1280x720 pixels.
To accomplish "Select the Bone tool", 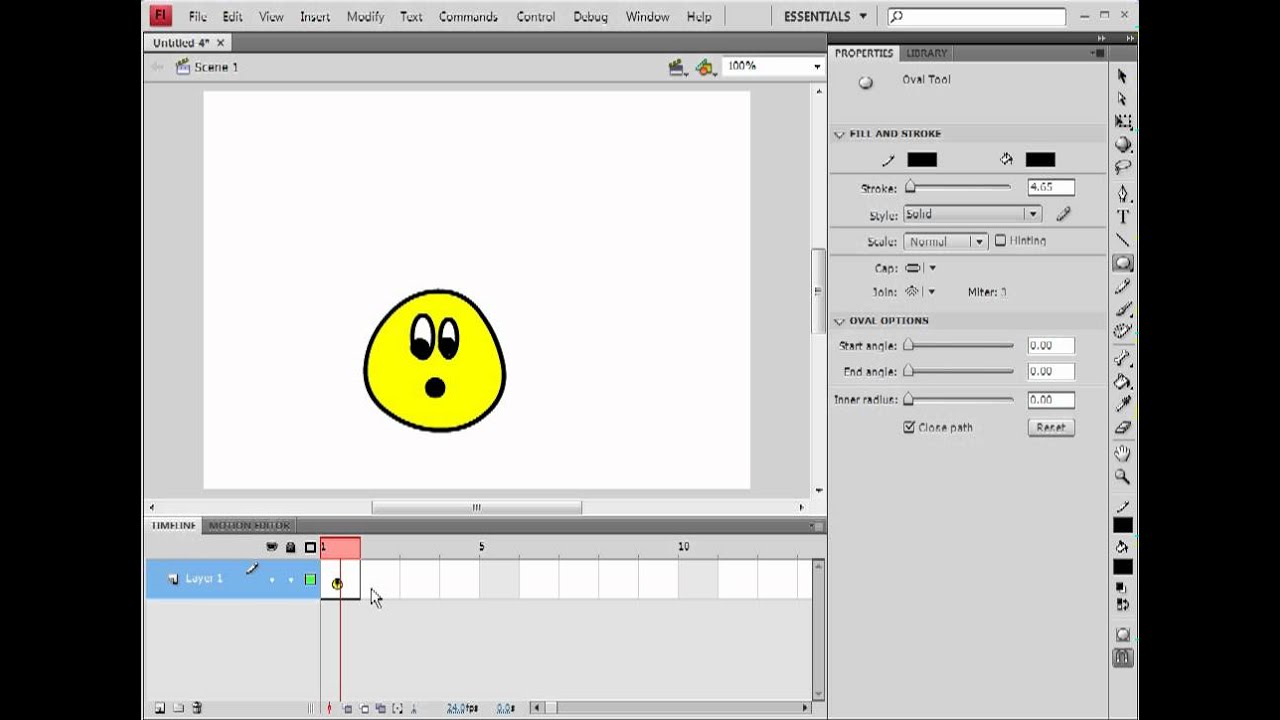I will click(x=1122, y=358).
